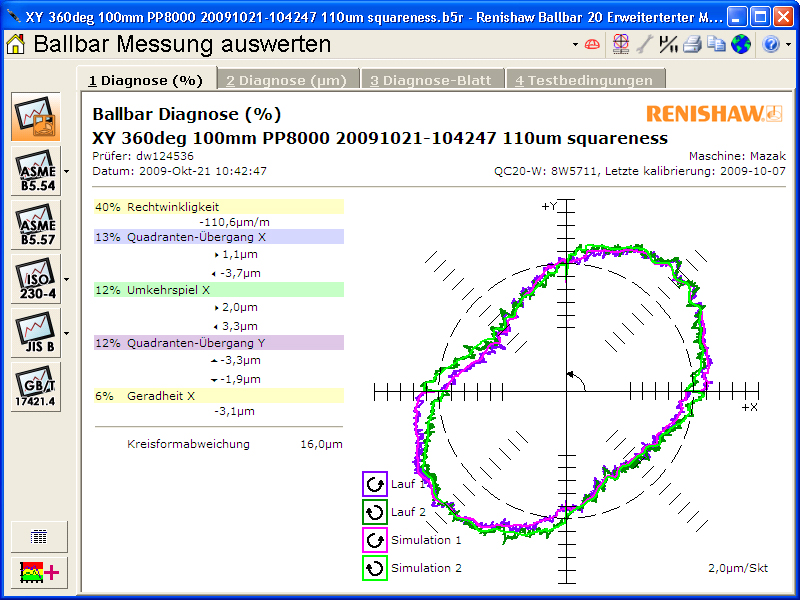Expand the ISO 230-4 dropdown arrow

(66, 279)
